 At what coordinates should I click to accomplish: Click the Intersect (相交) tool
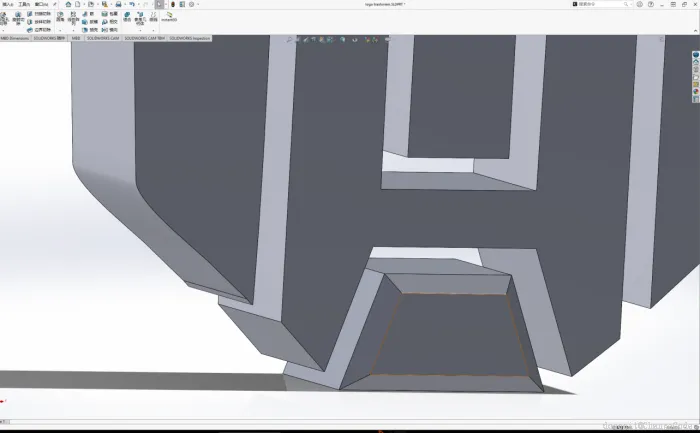[x=110, y=22]
